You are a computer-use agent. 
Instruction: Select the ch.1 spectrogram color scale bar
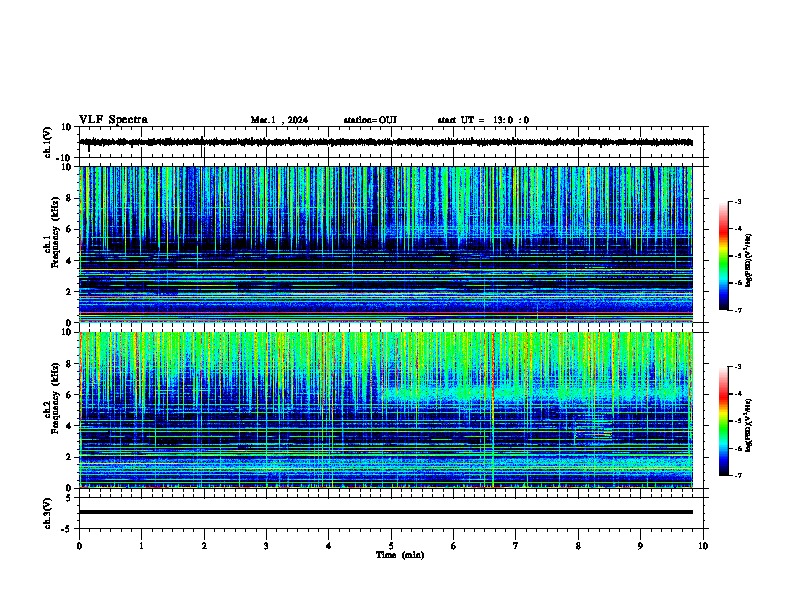[723, 256]
